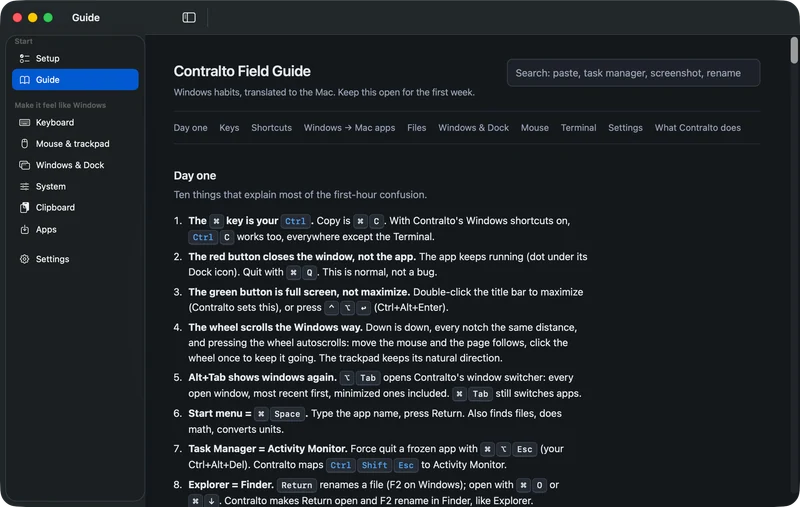
Task: Click 'Alt+Tab shows windows again' text
Action: [x=262, y=377]
